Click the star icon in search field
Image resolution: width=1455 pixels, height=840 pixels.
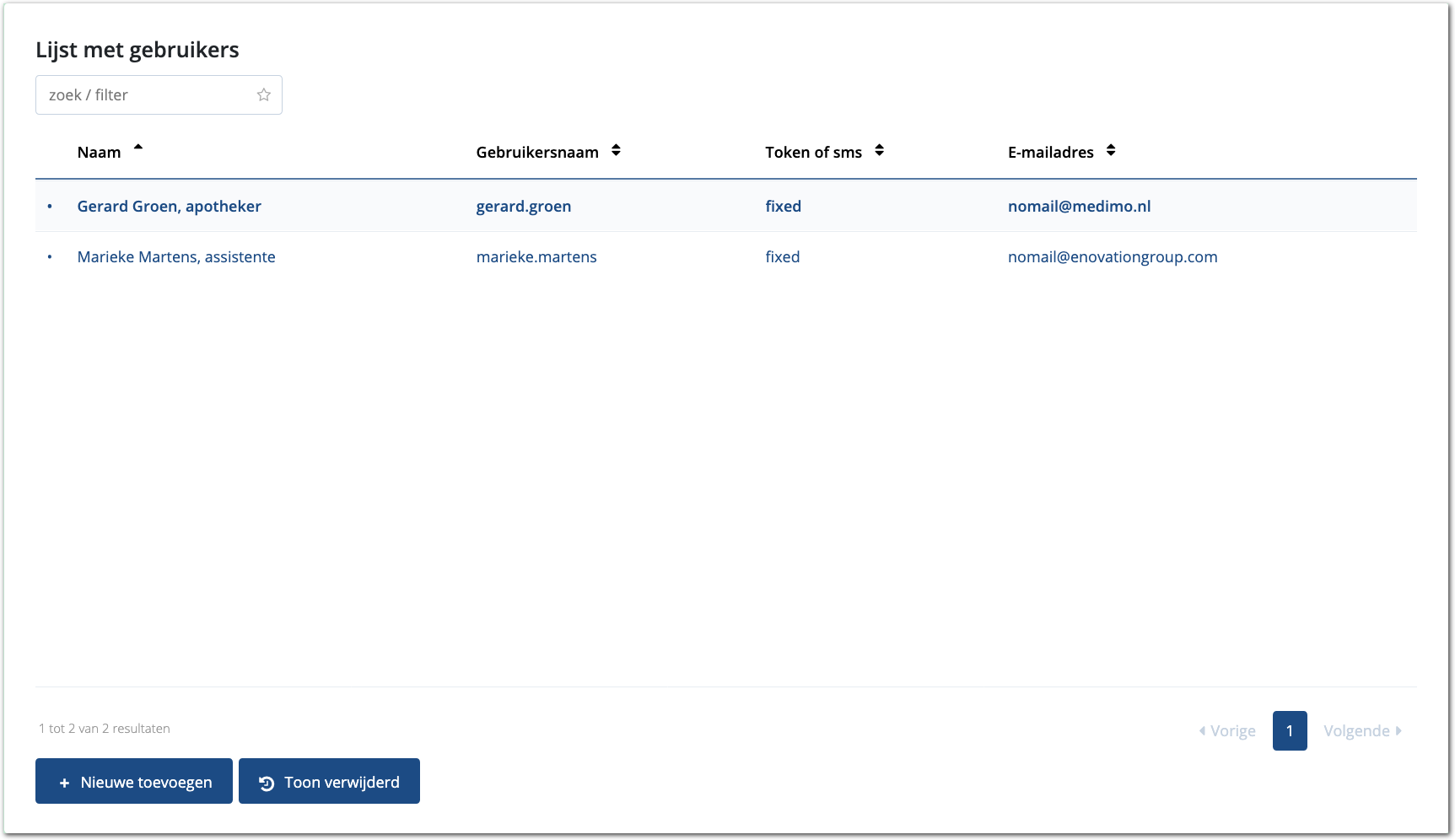264,94
